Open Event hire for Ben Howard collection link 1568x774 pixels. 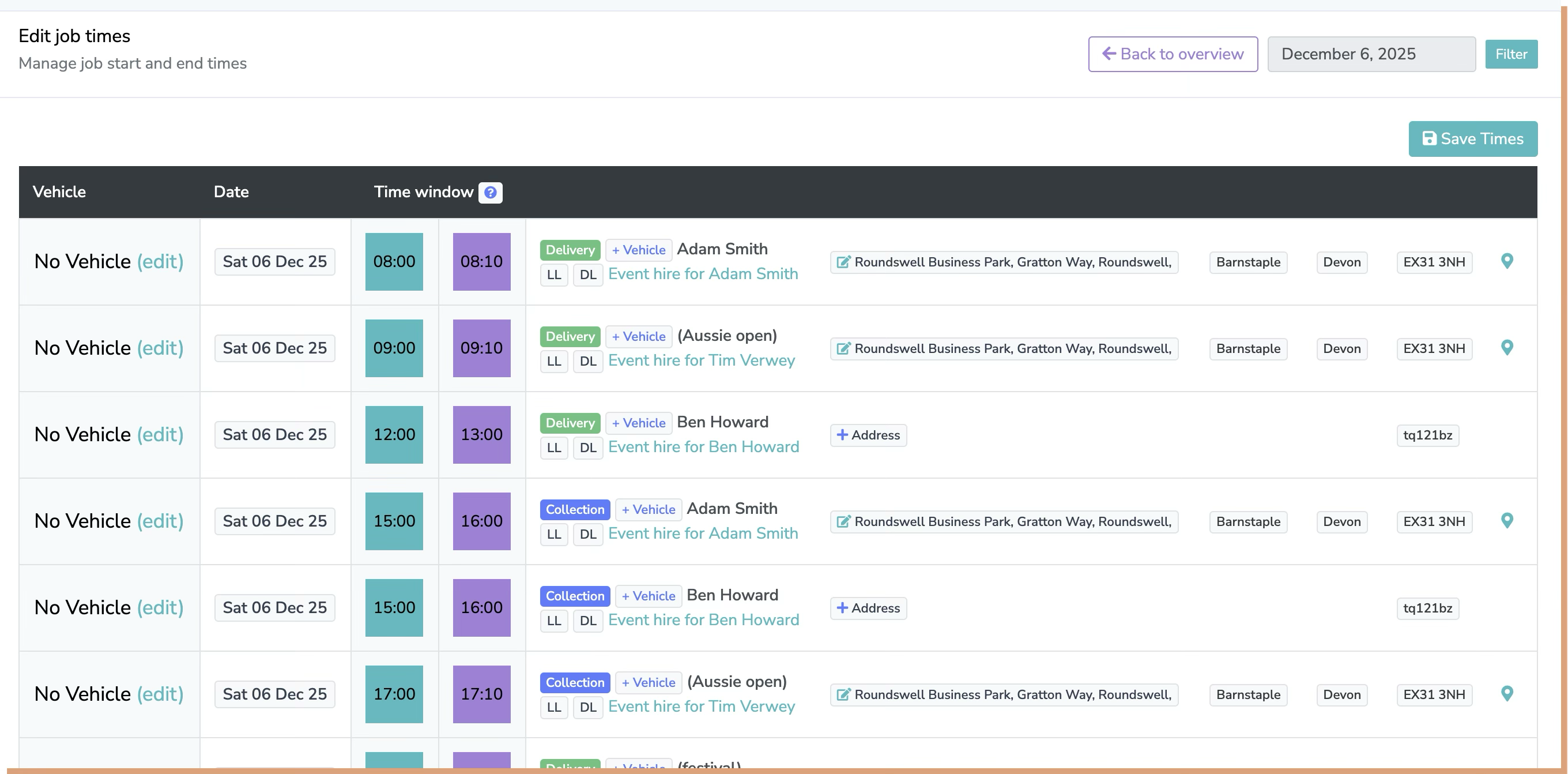tap(704, 620)
